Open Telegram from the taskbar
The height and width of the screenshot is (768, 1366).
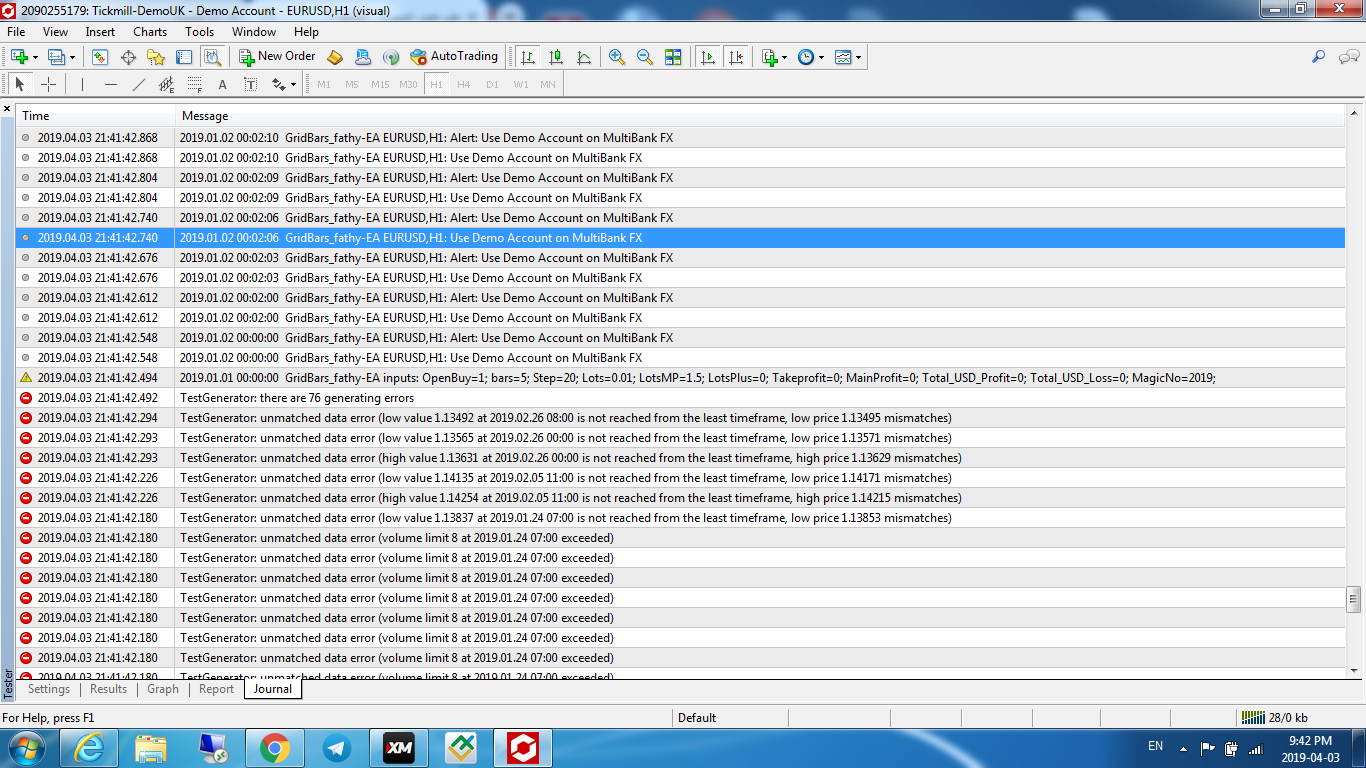pyautogui.click(x=336, y=748)
